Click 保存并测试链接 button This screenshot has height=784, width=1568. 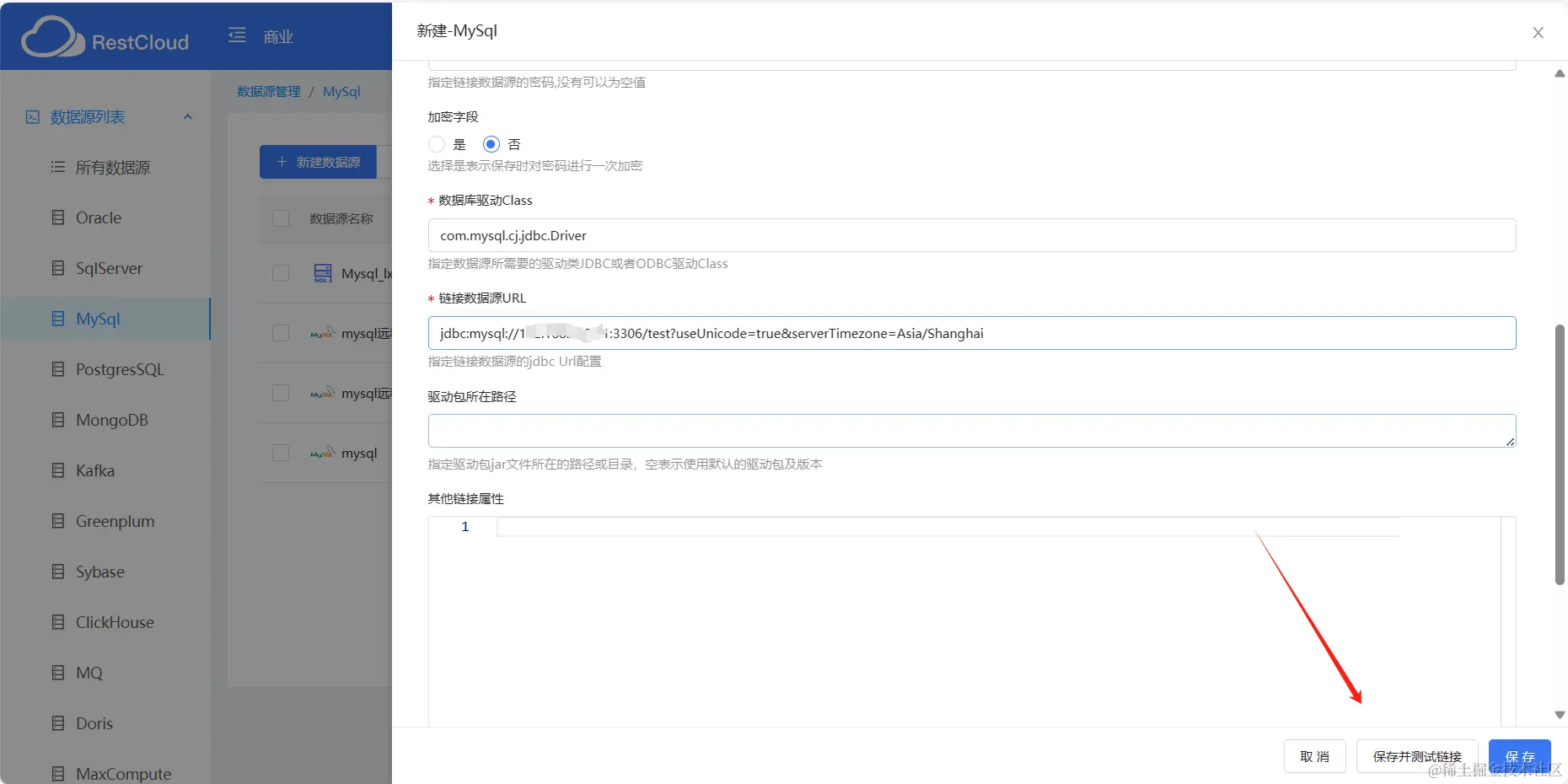click(1417, 756)
